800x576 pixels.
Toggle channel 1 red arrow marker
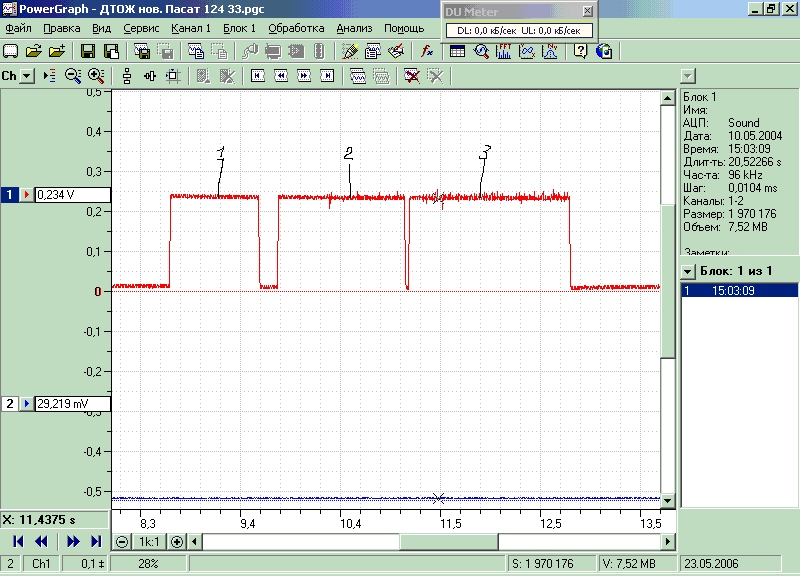(x=27, y=195)
